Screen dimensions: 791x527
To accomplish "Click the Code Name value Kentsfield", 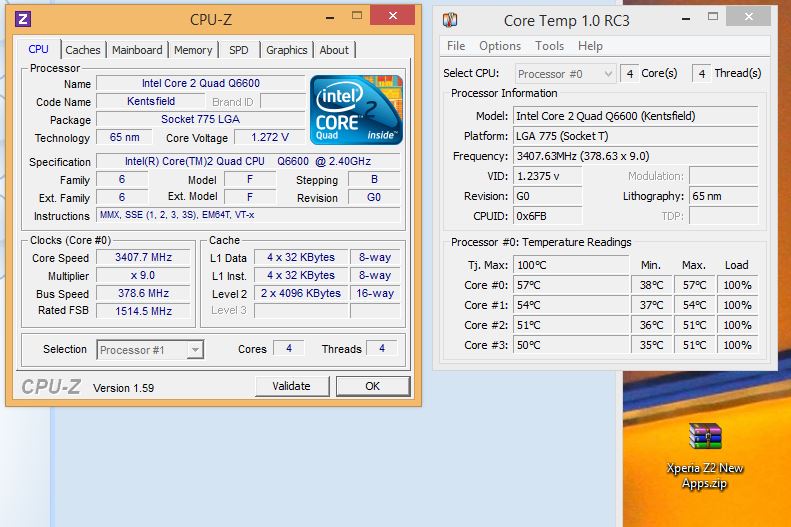I will 151,101.
